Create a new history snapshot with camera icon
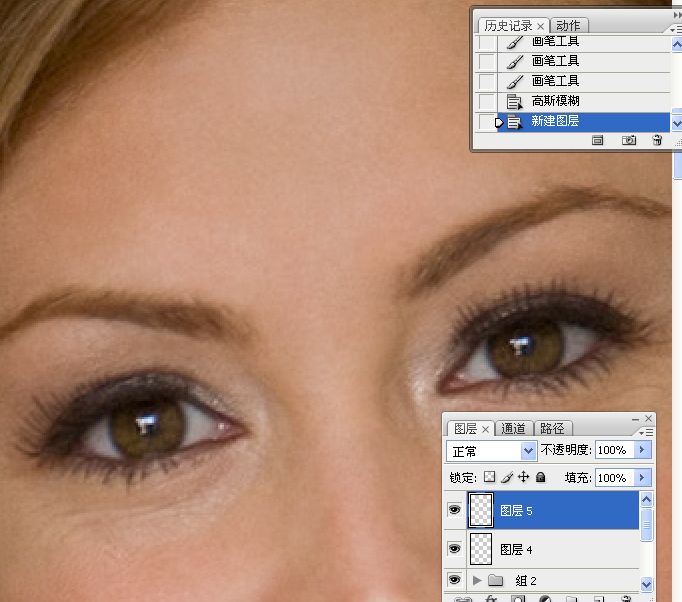Image resolution: width=682 pixels, height=602 pixels. 629,140
